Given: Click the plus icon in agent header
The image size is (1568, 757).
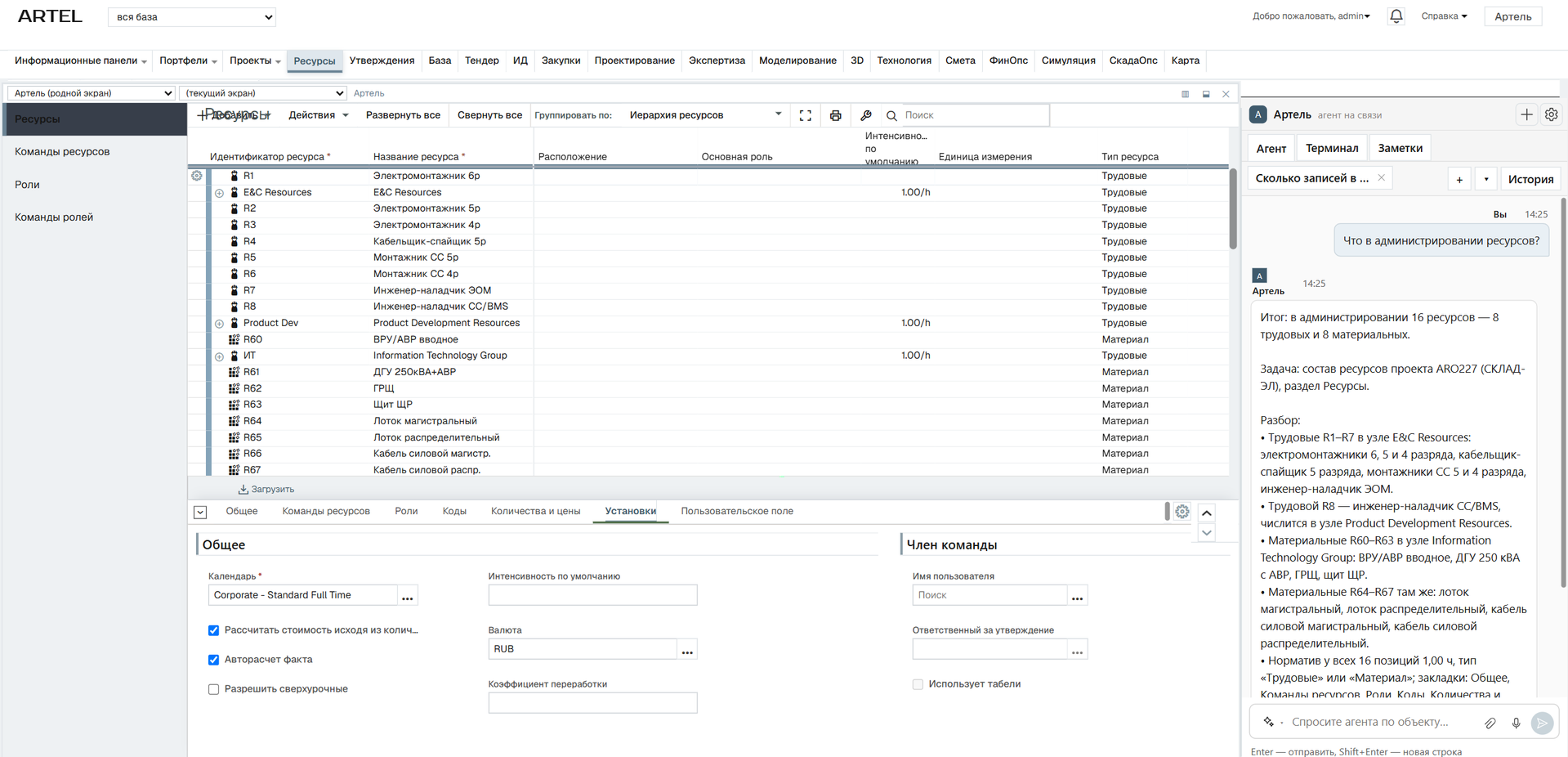Looking at the screenshot, I should 1526,114.
